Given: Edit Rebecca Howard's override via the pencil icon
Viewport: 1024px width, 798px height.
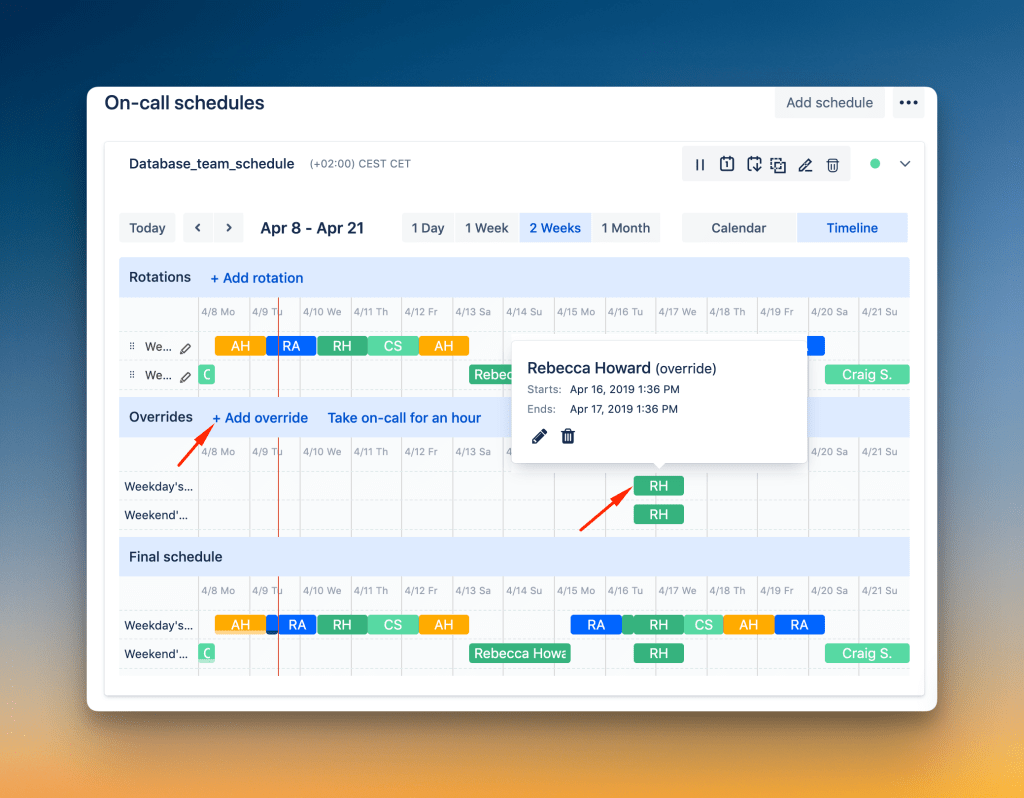Looking at the screenshot, I should tap(539, 436).
